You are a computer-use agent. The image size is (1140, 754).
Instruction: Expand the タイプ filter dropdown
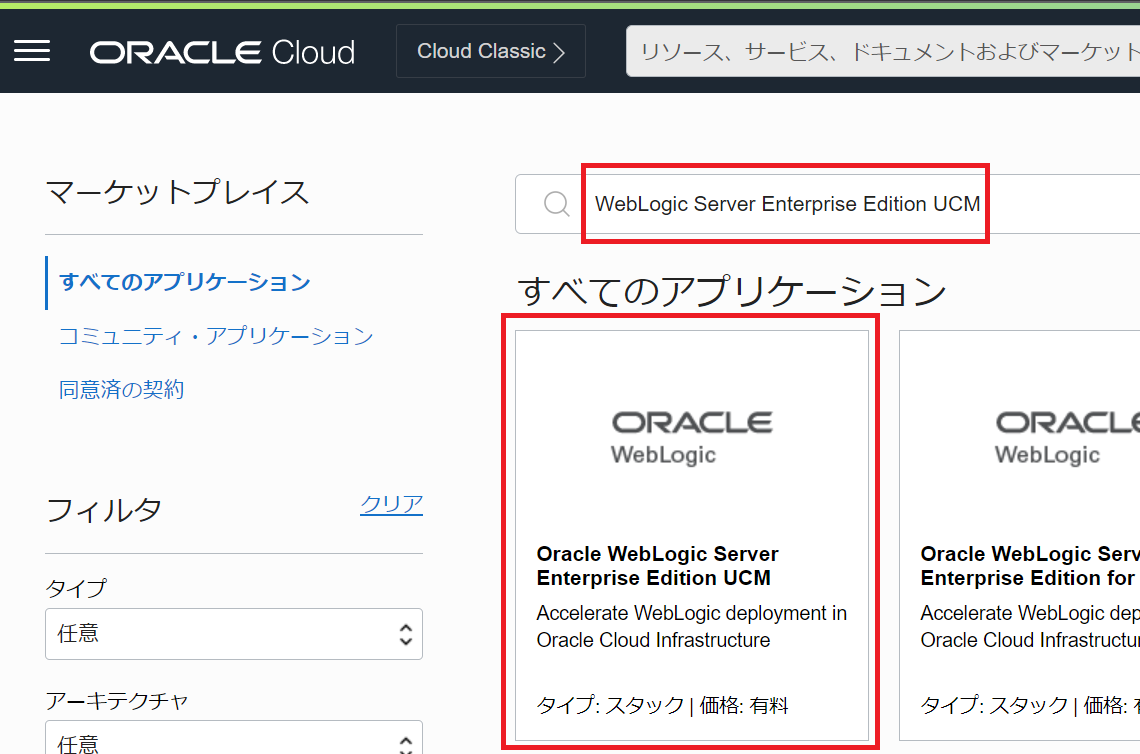[x=233, y=634]
